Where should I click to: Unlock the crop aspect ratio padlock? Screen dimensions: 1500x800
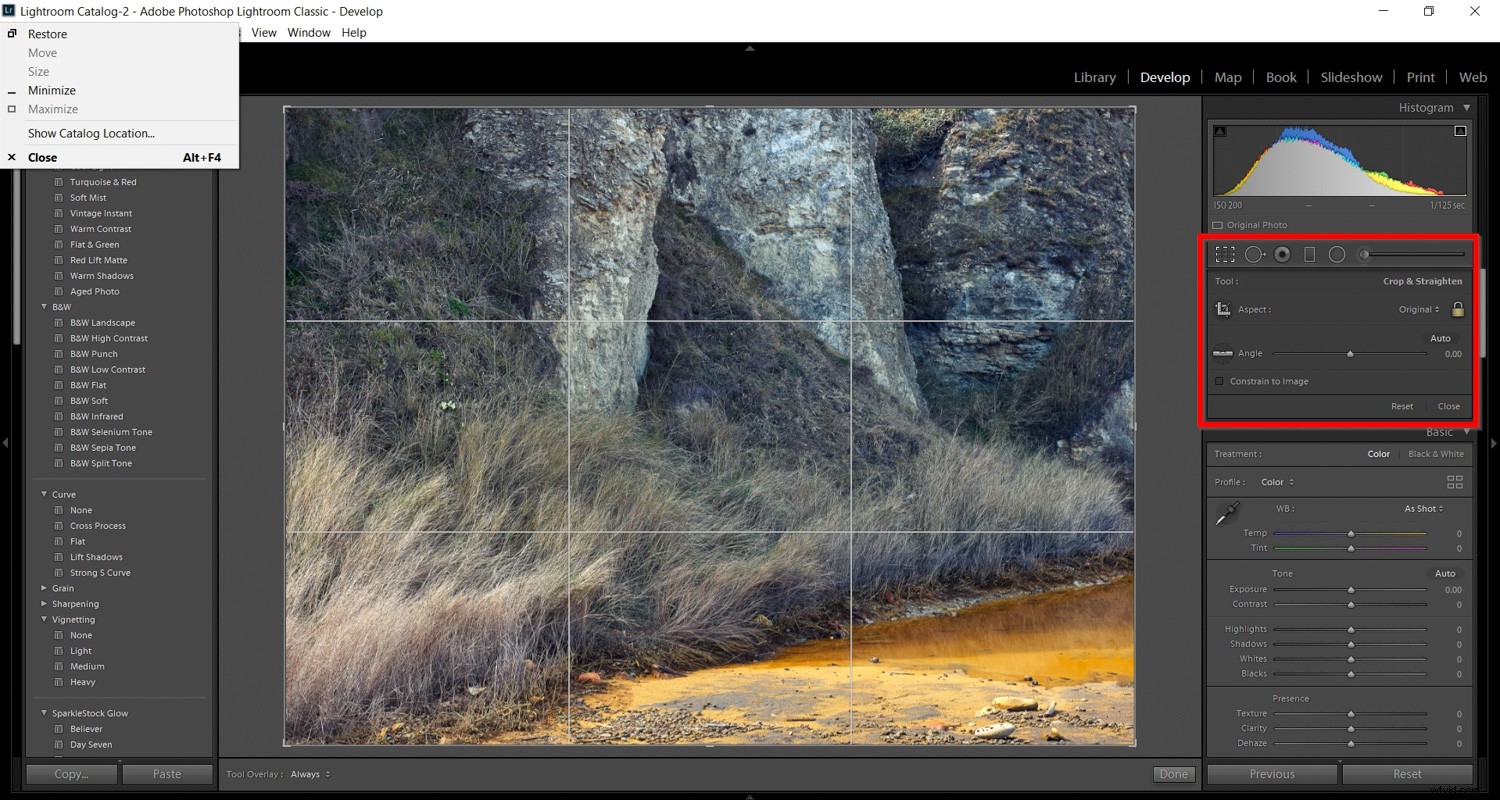1457,309
